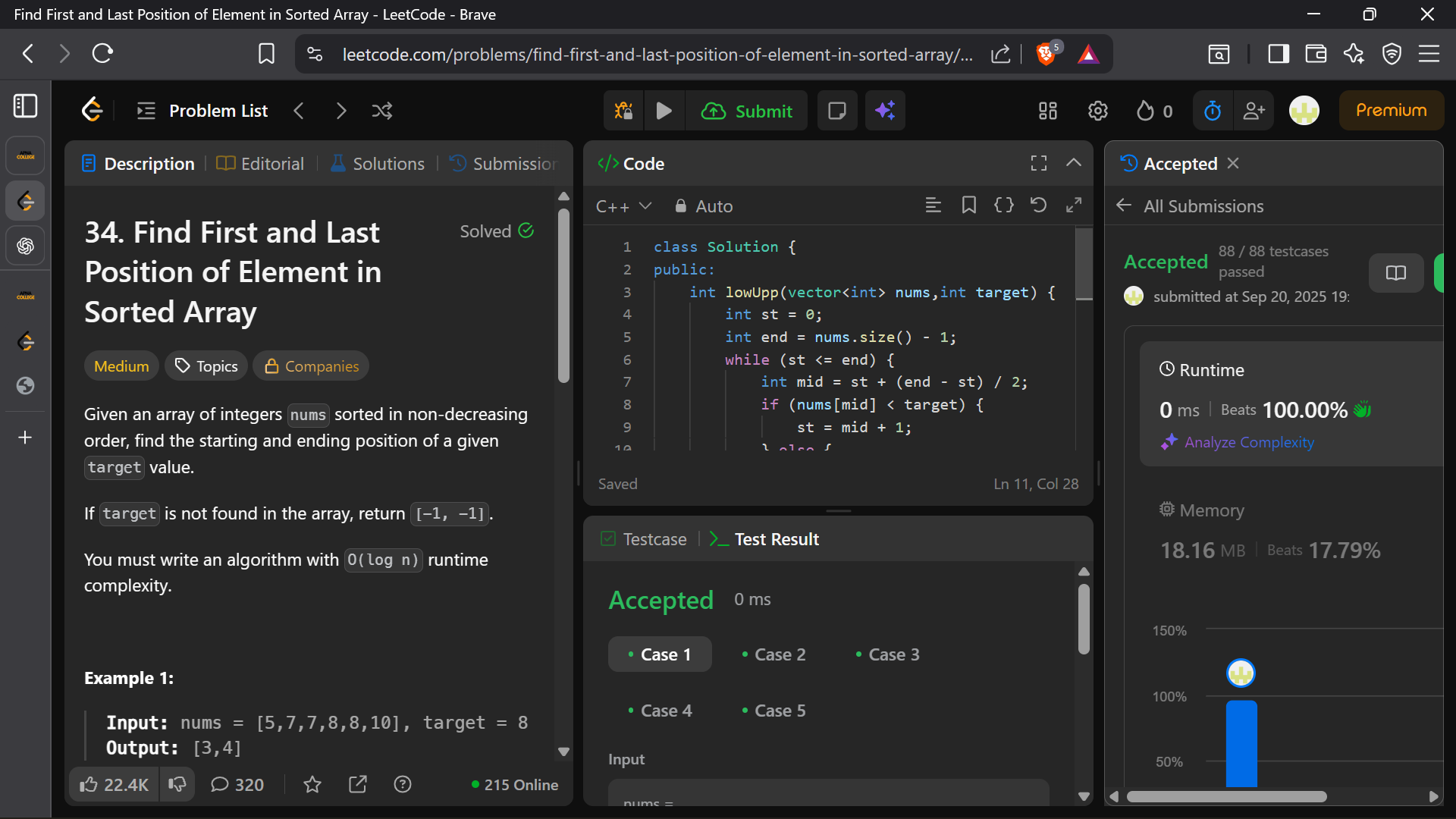Open the layout grid icon

1047,111
